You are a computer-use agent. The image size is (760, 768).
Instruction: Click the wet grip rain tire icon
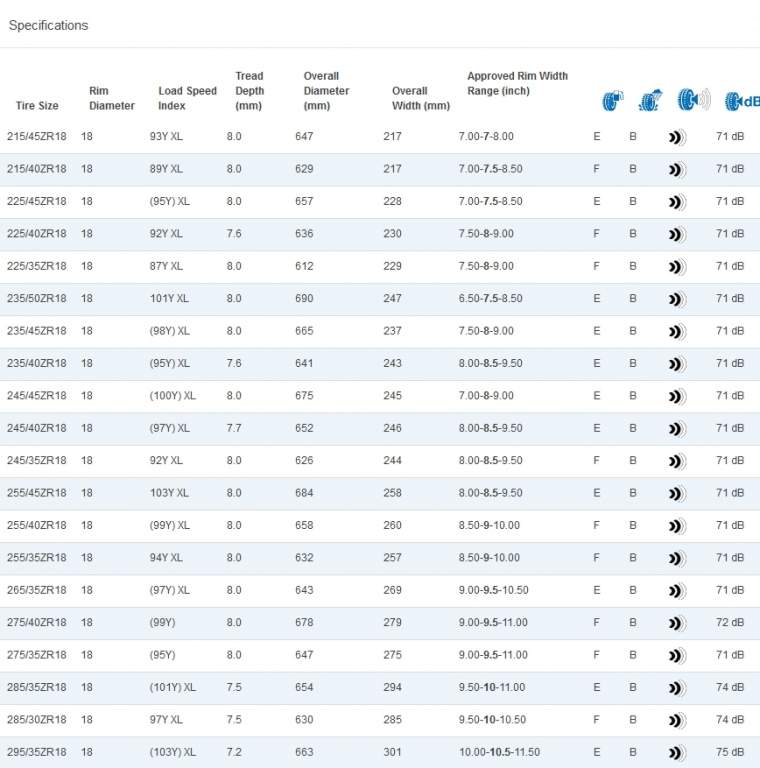(650, 100)
